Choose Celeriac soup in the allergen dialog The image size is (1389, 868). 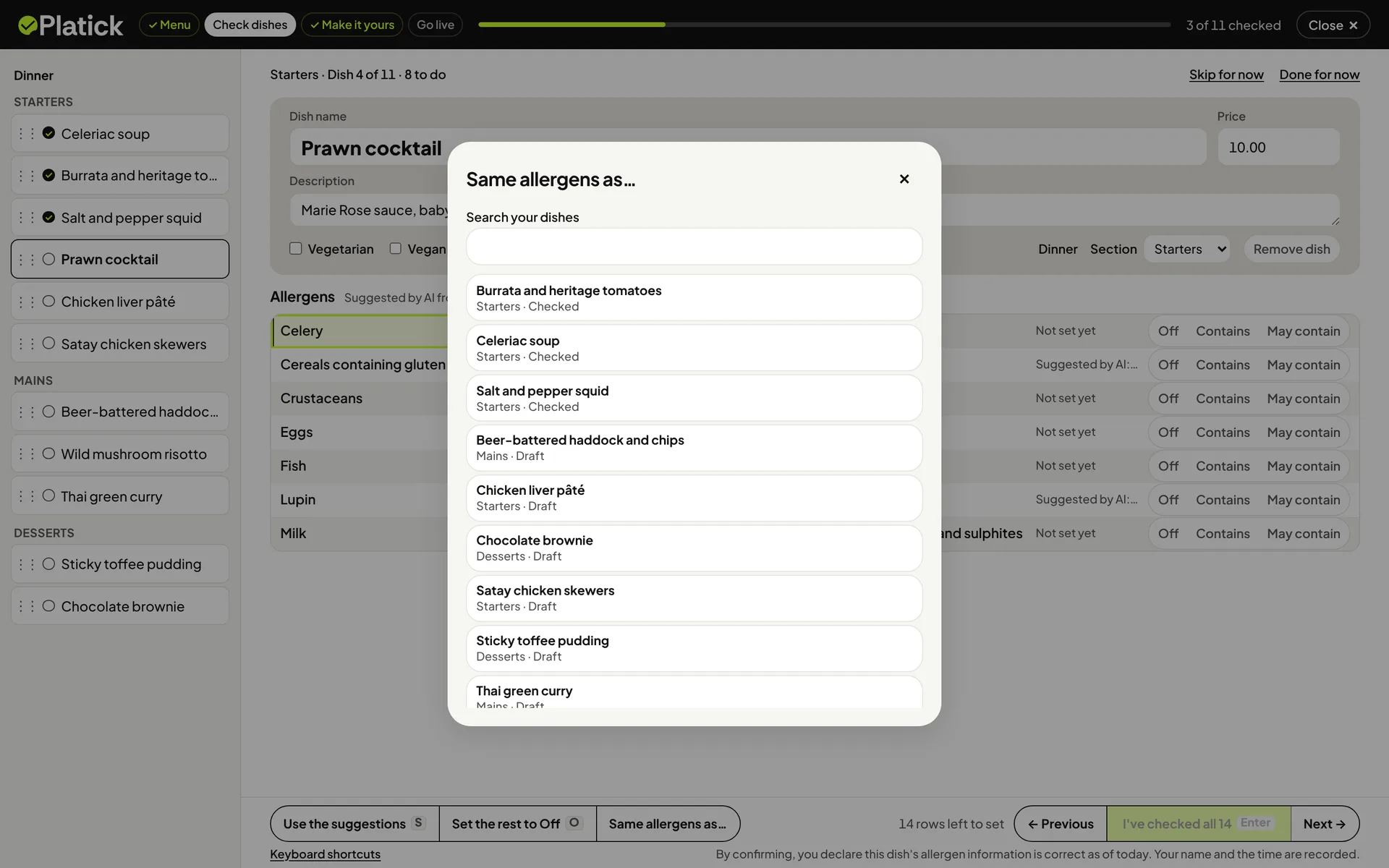[694, 348]
